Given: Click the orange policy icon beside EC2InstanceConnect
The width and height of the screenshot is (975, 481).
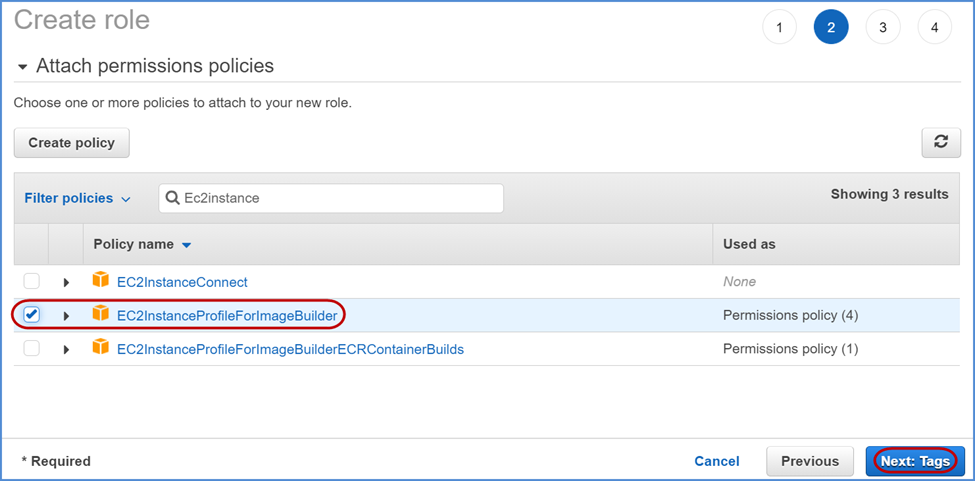Looking at the screenshot, I should coord(100,281).
